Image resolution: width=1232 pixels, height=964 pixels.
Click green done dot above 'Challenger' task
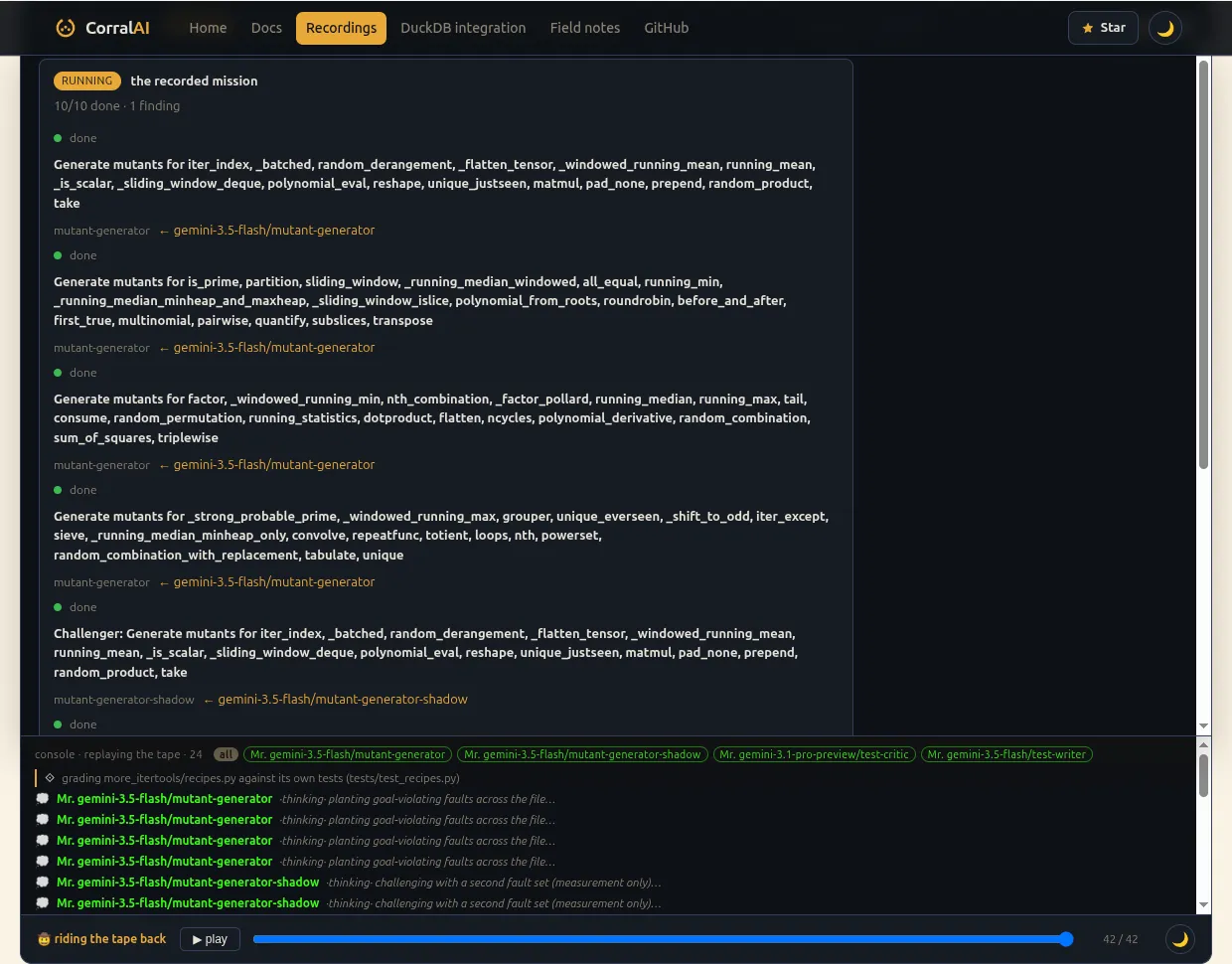[58, 607]
